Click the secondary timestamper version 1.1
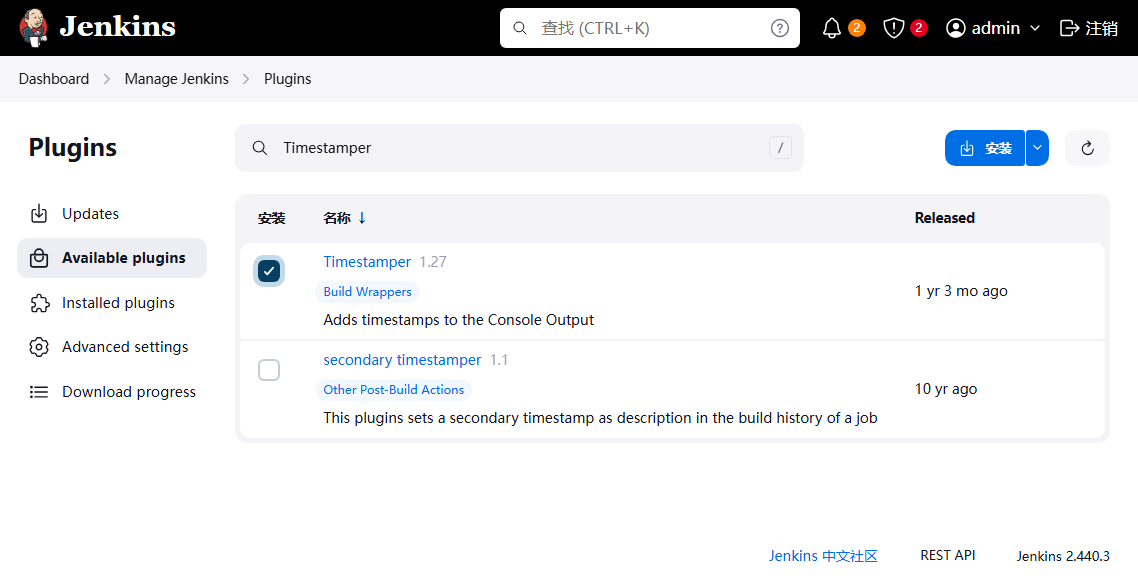Viewport: 1138px width, 588px height. click(499, 360)
